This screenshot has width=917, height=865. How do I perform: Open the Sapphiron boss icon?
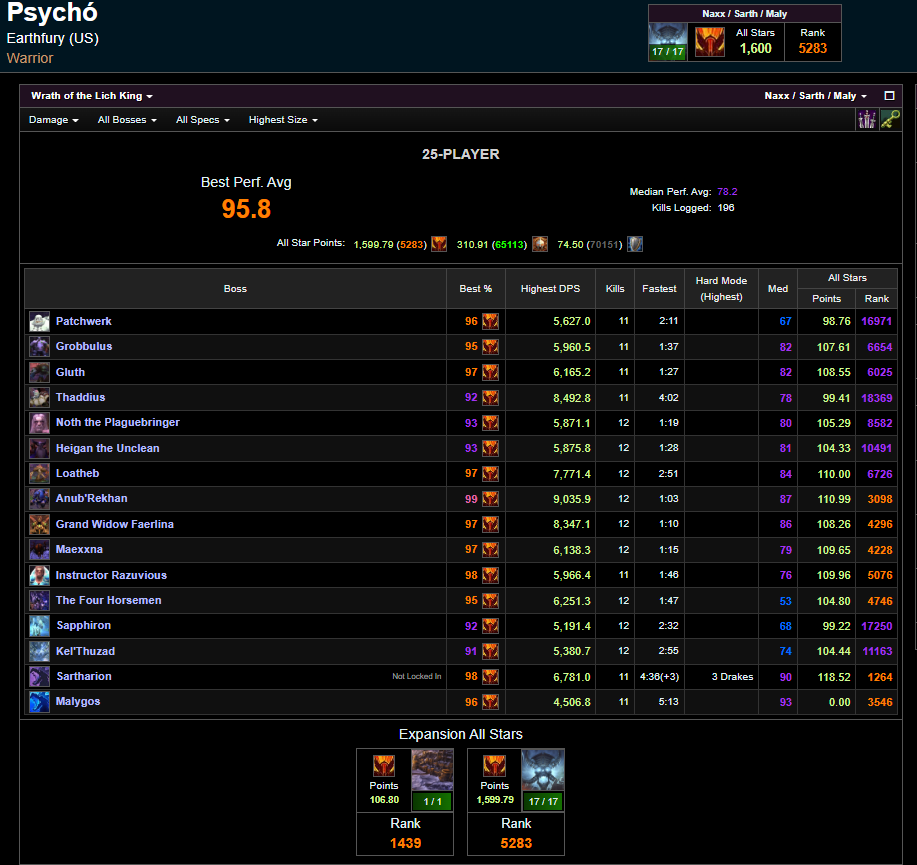pos(39,626)
